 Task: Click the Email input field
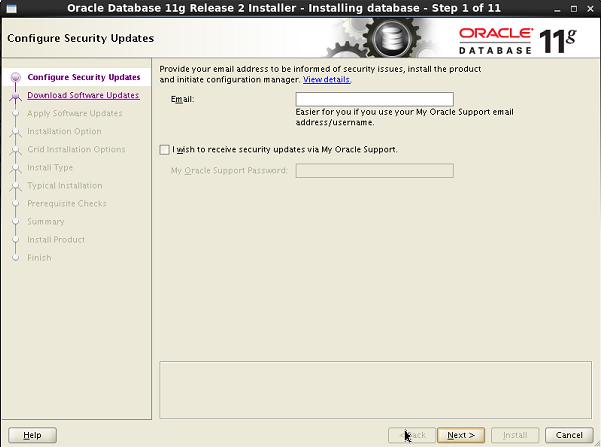pos(374,99)
